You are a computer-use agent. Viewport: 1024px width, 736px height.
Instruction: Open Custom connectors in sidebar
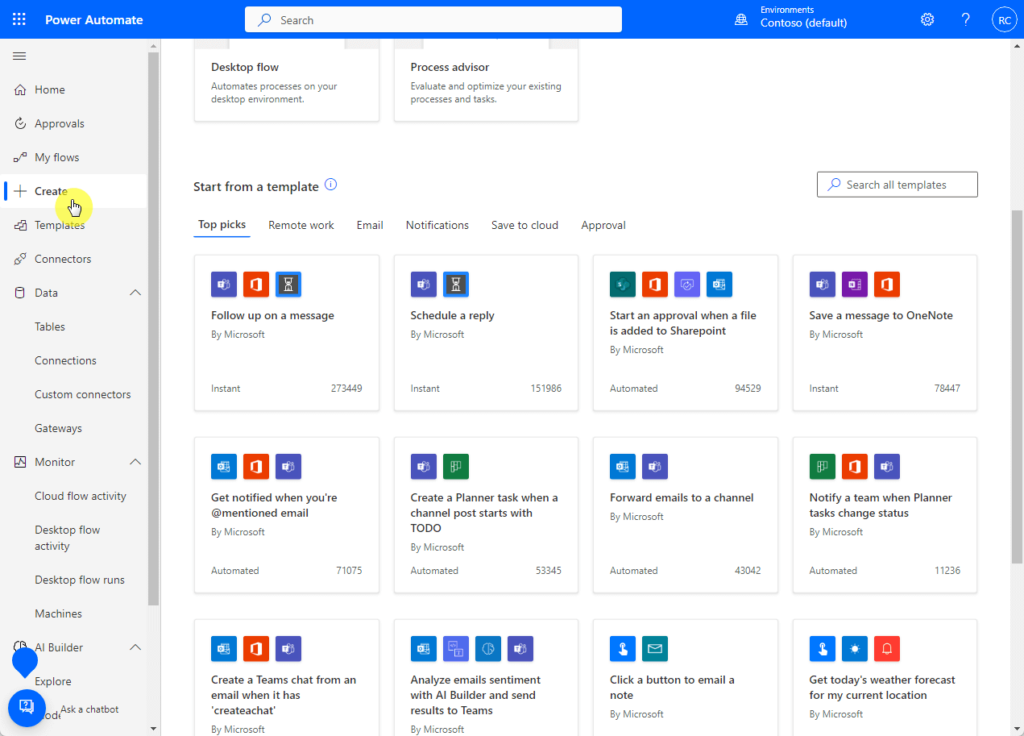[x=82, y=394]
